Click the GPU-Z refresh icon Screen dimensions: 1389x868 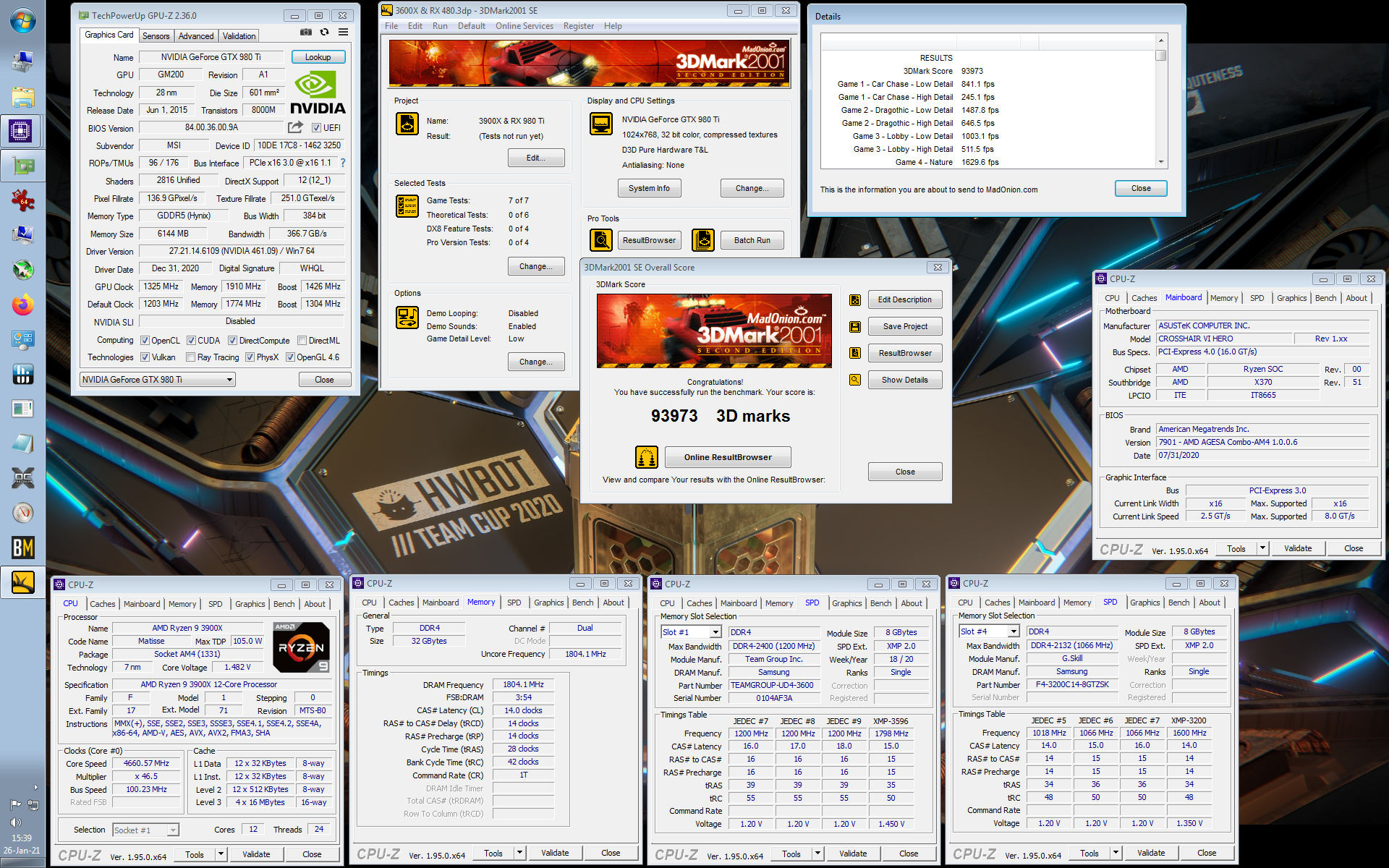(324, 33)
